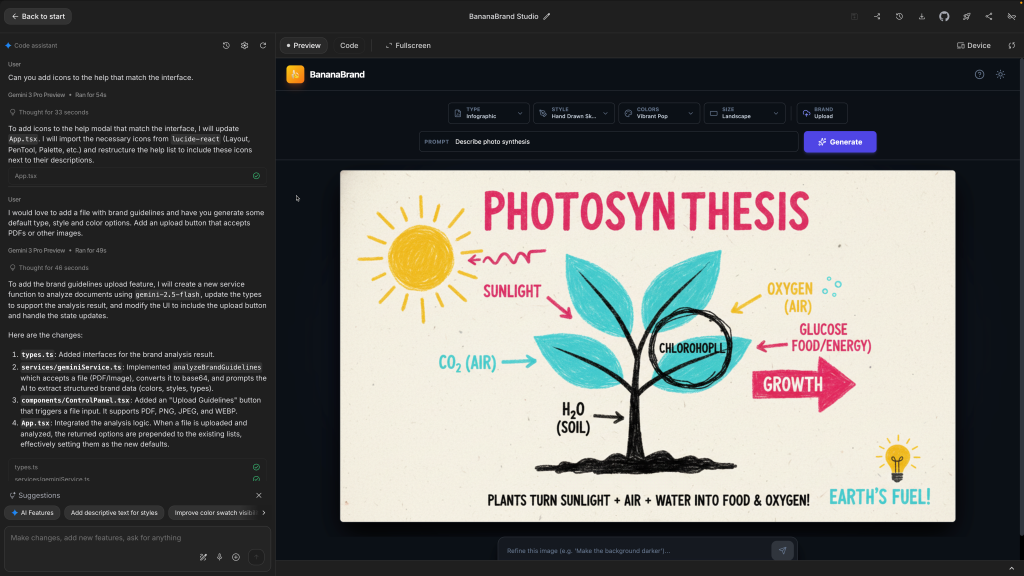Open the help icon in BananaBrand header
The width and height of the screenshot is (1024, 576).
point(979,74)
